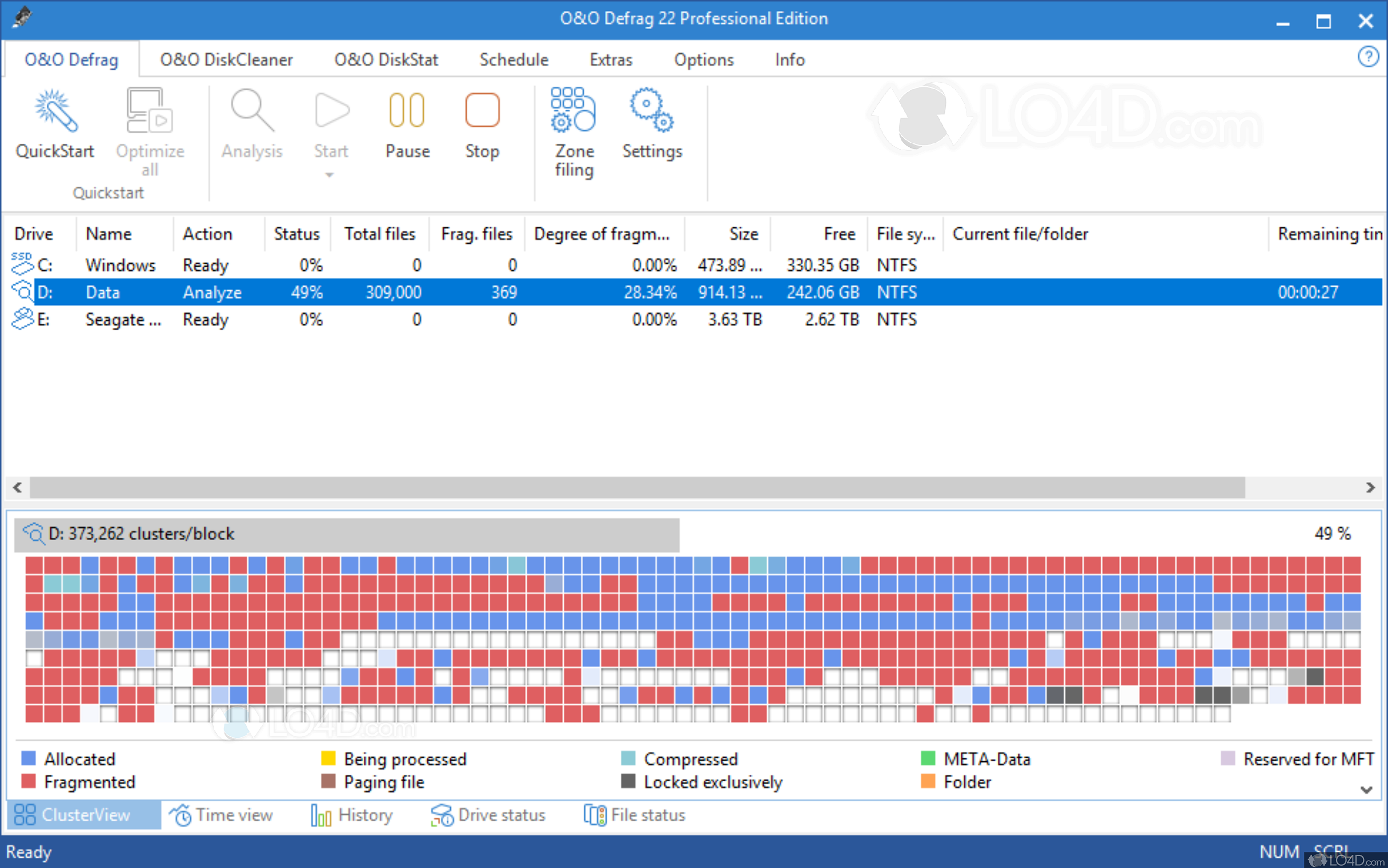
Task: Click the META-Data green swatch
Action: click(x=928, y=758)
